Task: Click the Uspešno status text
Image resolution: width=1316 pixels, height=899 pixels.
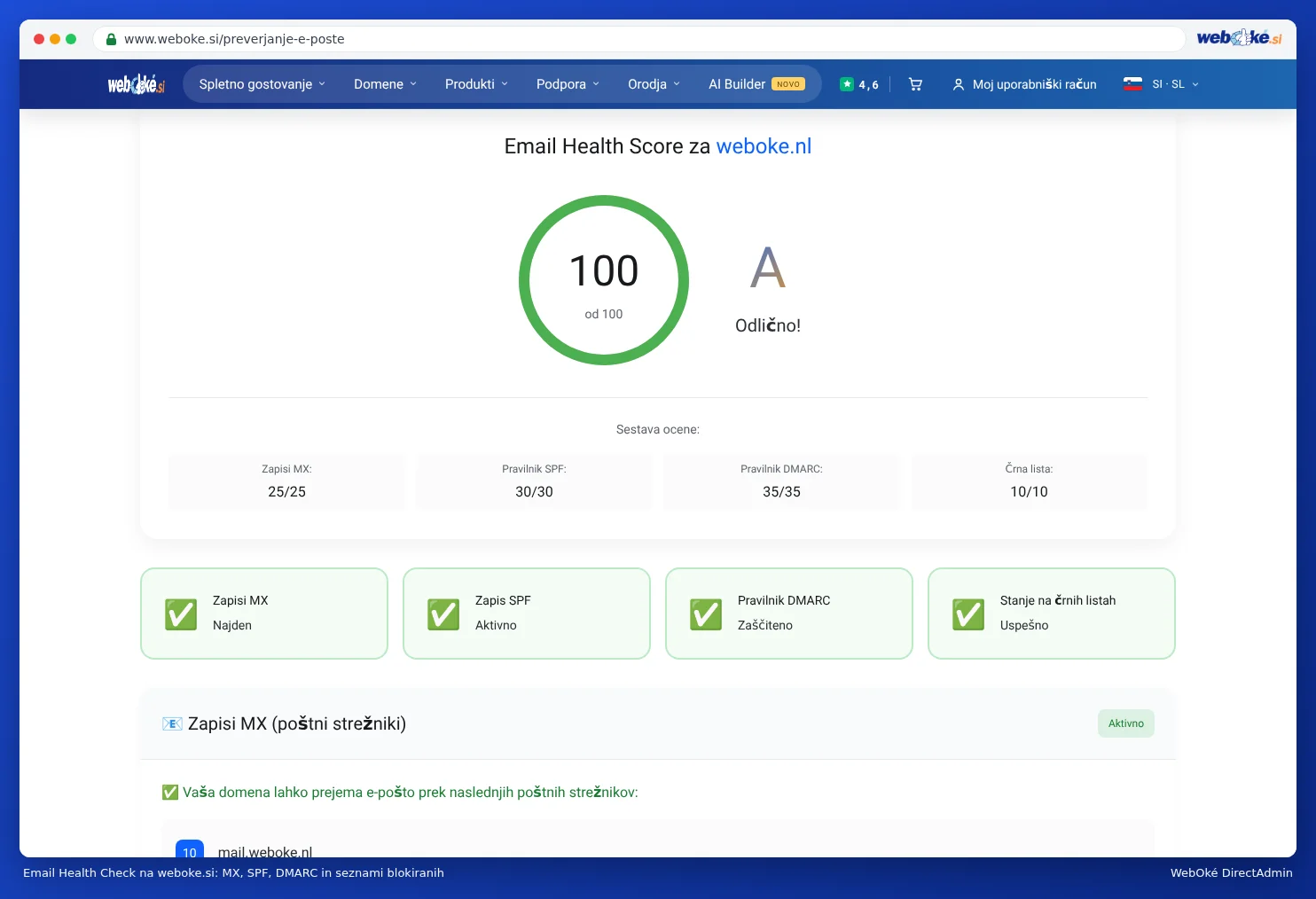Action: 1024,625
